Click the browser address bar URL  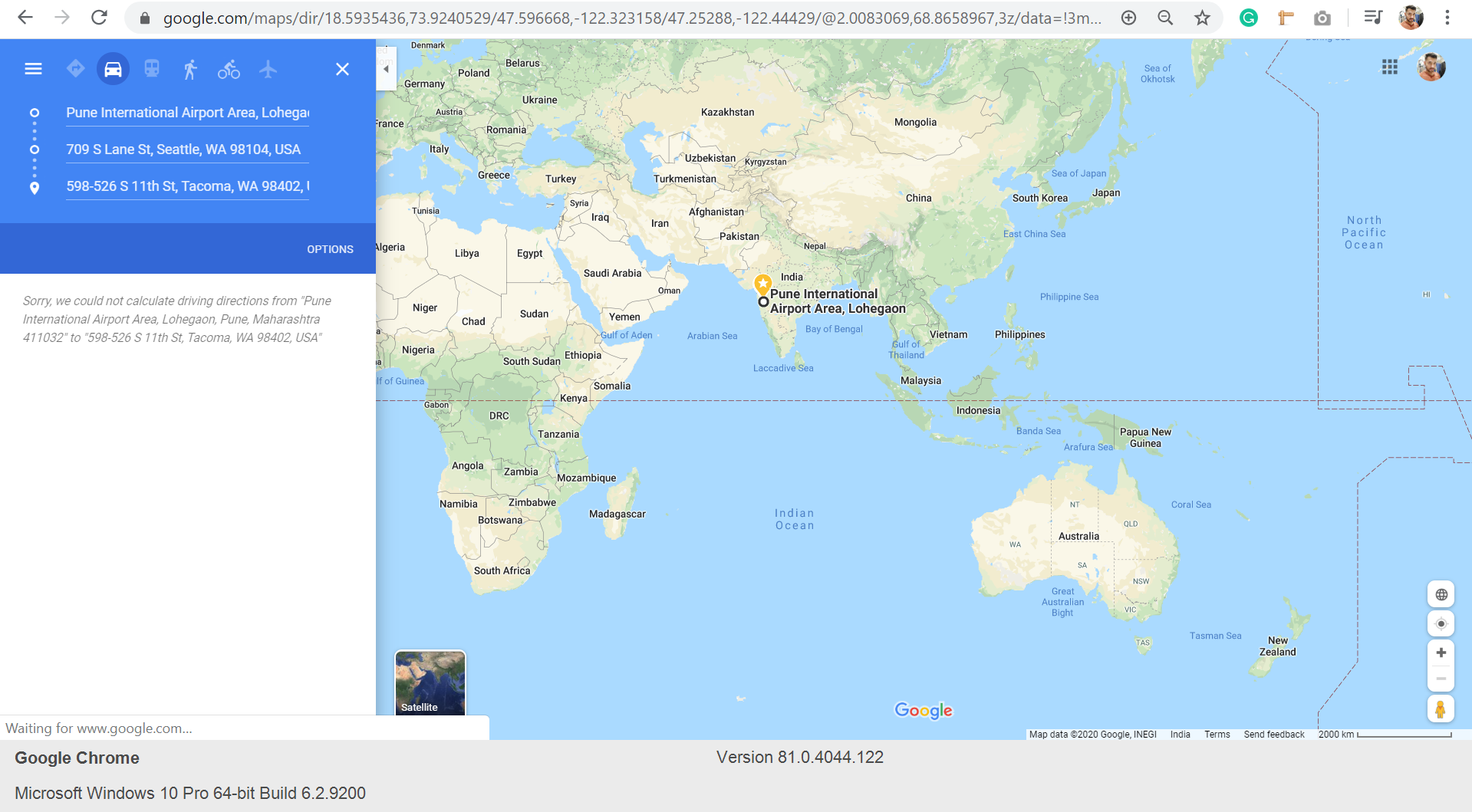(x=632, y=18)
